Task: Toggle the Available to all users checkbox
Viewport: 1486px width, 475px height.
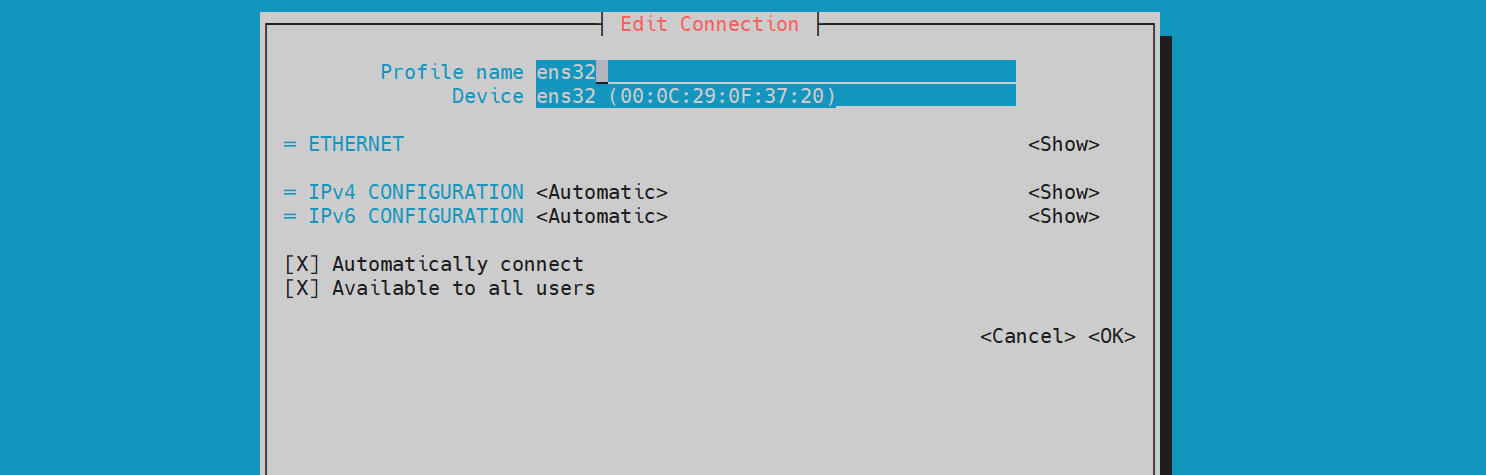Action: pos(302,288)
